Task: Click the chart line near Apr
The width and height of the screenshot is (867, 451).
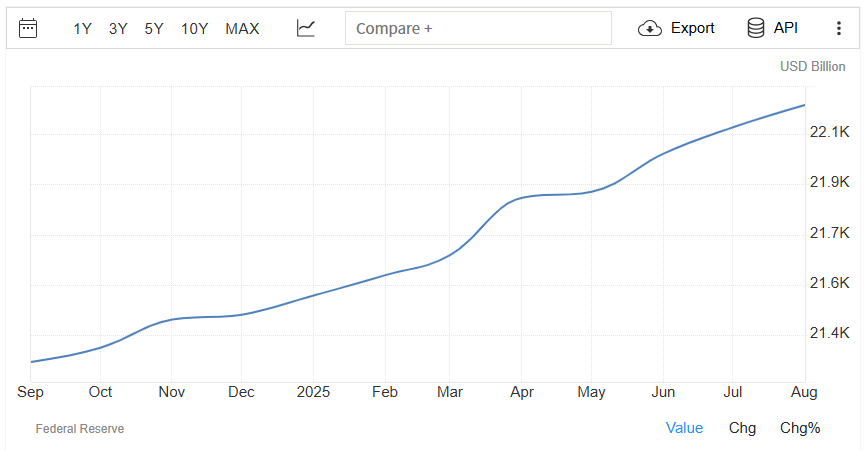Action: point(521,198)
